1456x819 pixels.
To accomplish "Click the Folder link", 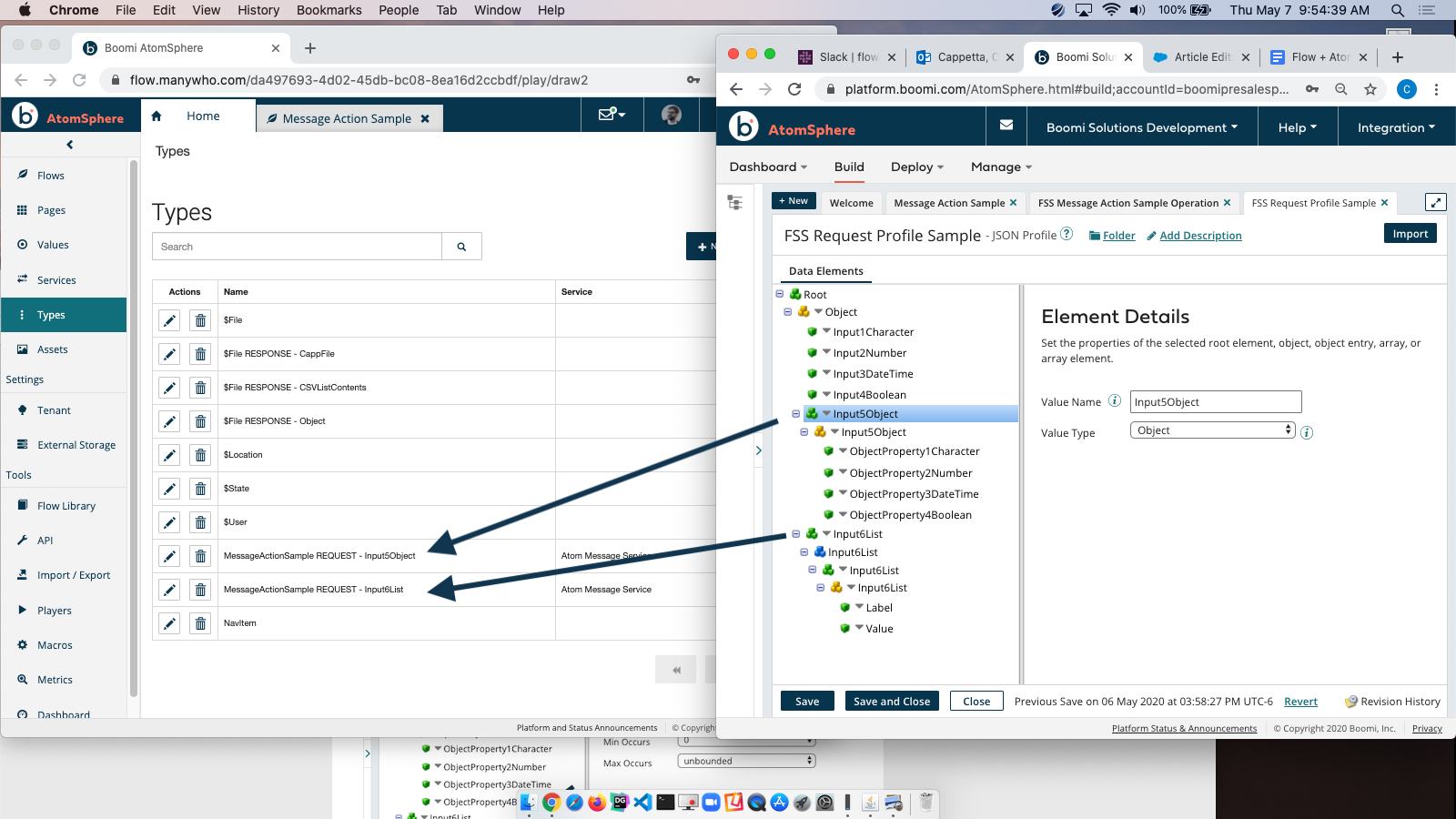I will pos(1118,236).
